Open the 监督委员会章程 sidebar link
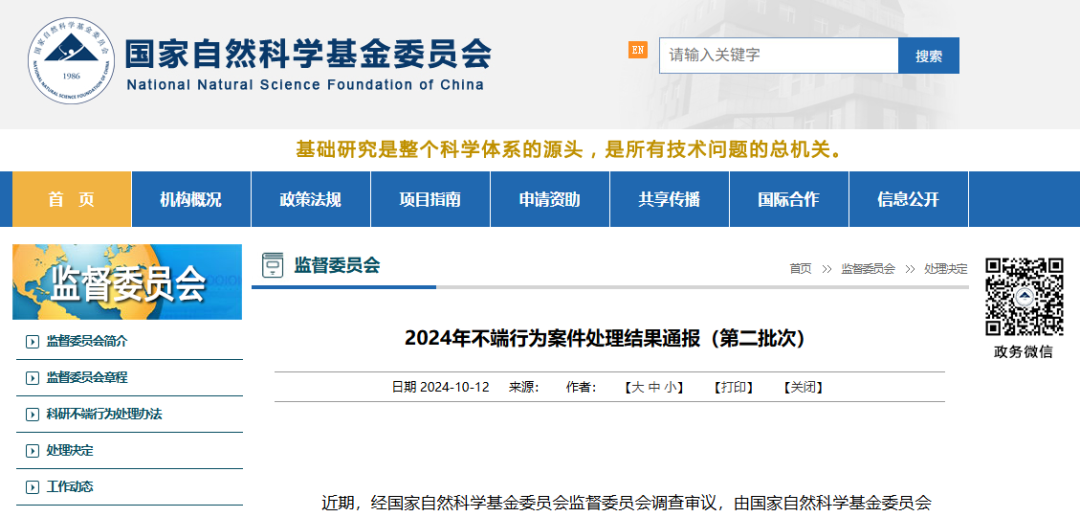The width and height of the screenshot is (1080, 517). coord(87,377)
